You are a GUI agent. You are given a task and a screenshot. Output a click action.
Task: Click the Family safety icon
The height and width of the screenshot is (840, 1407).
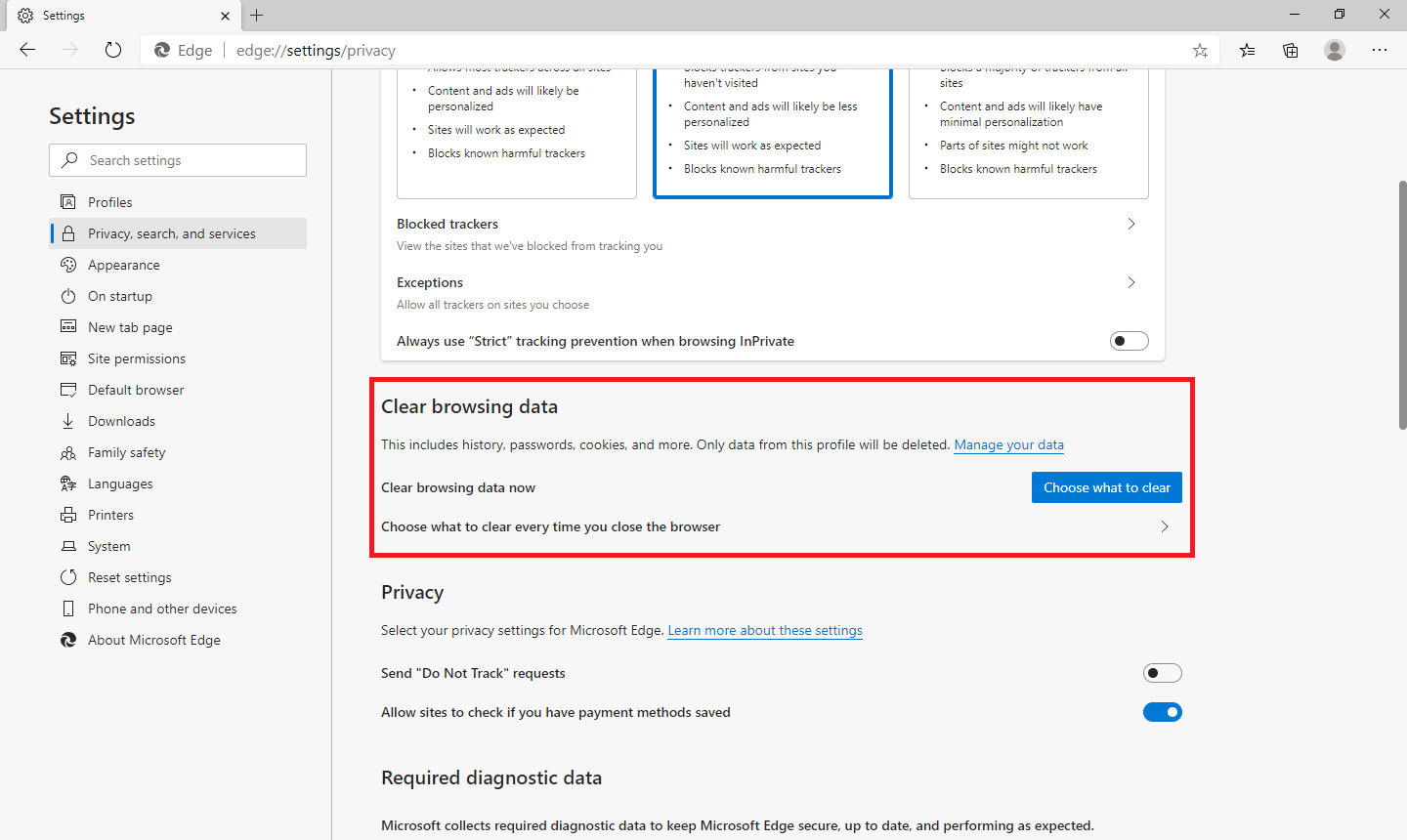(x=68, y=452)
